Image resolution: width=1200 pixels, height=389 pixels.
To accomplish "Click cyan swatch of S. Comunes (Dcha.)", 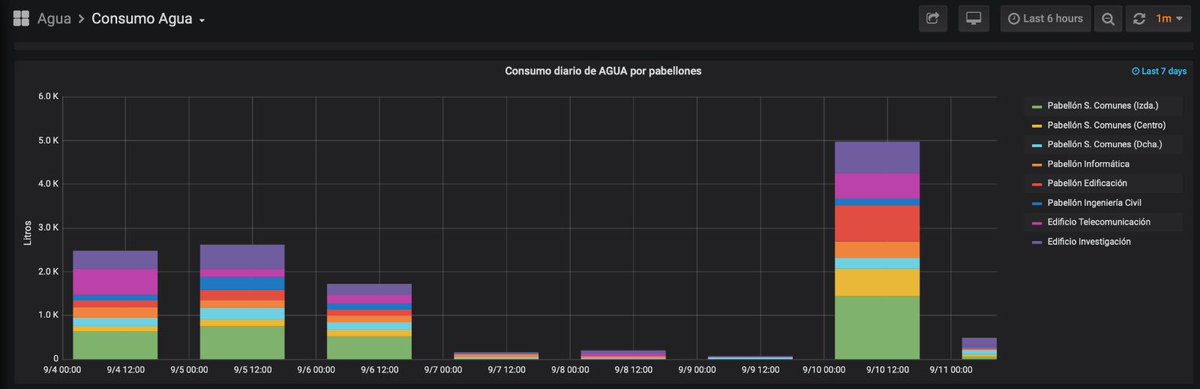I will click(1037, 146).
